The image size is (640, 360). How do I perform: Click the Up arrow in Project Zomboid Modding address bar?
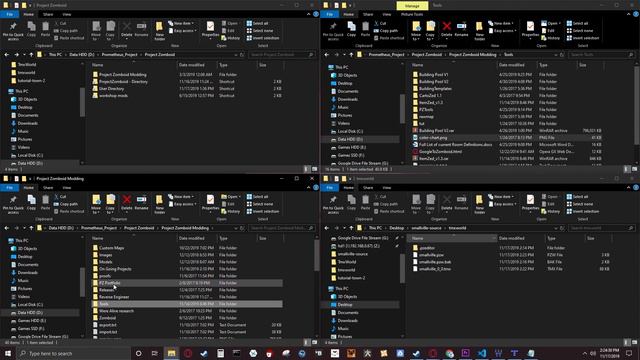tap(31, 228)
